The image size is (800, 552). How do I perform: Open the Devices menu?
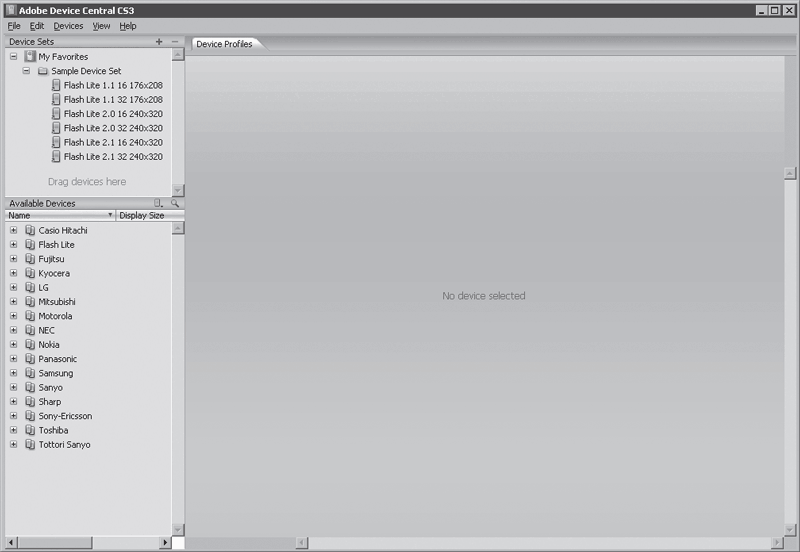68,26
